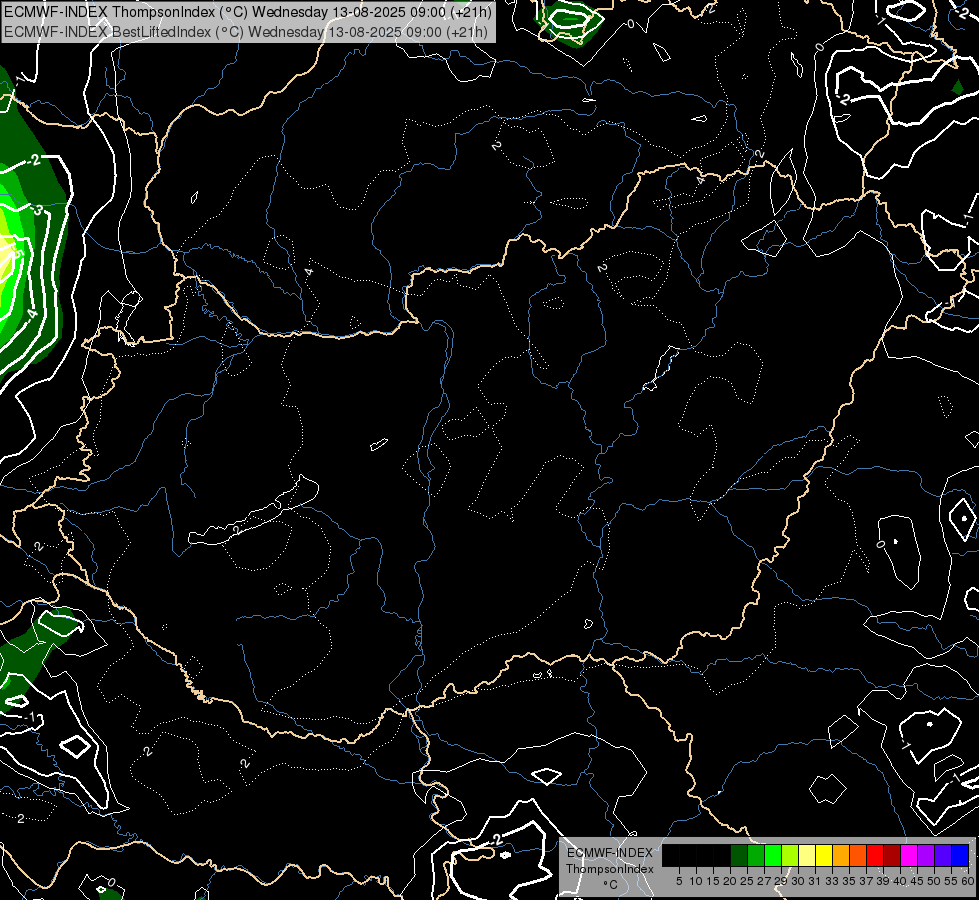
Task: Click legend scale value 60
Action: coord(968,881)
